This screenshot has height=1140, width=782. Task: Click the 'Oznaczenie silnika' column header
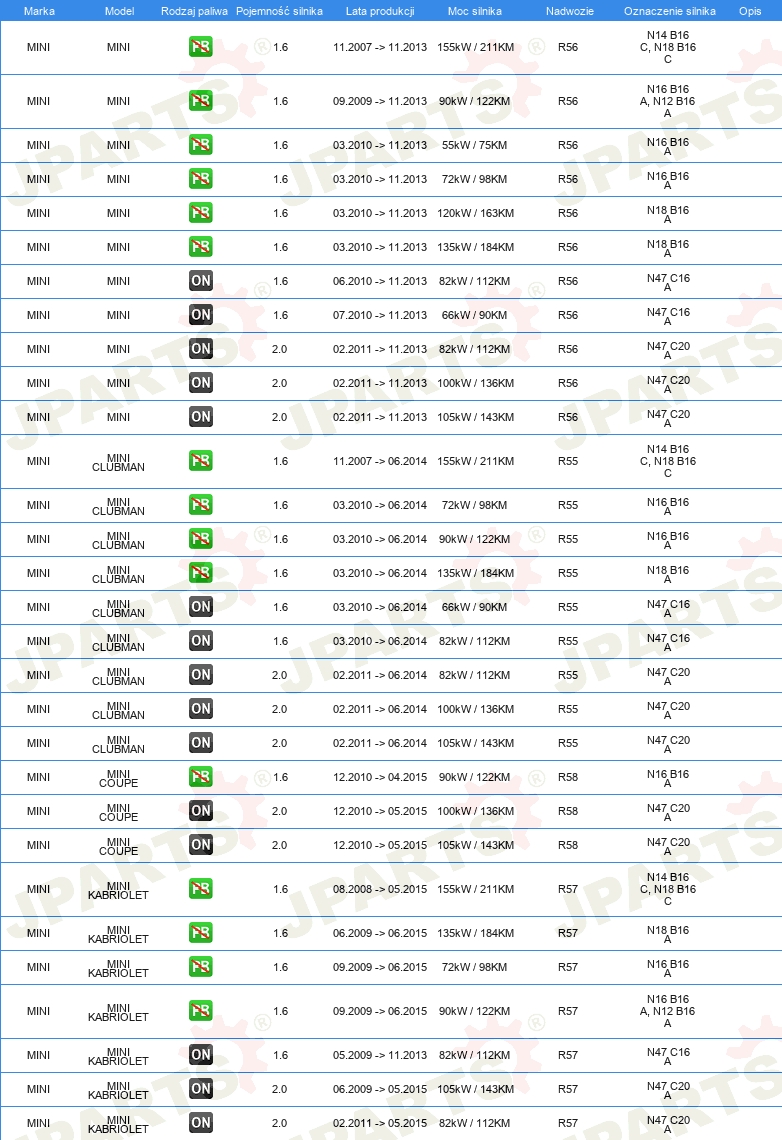669,11
